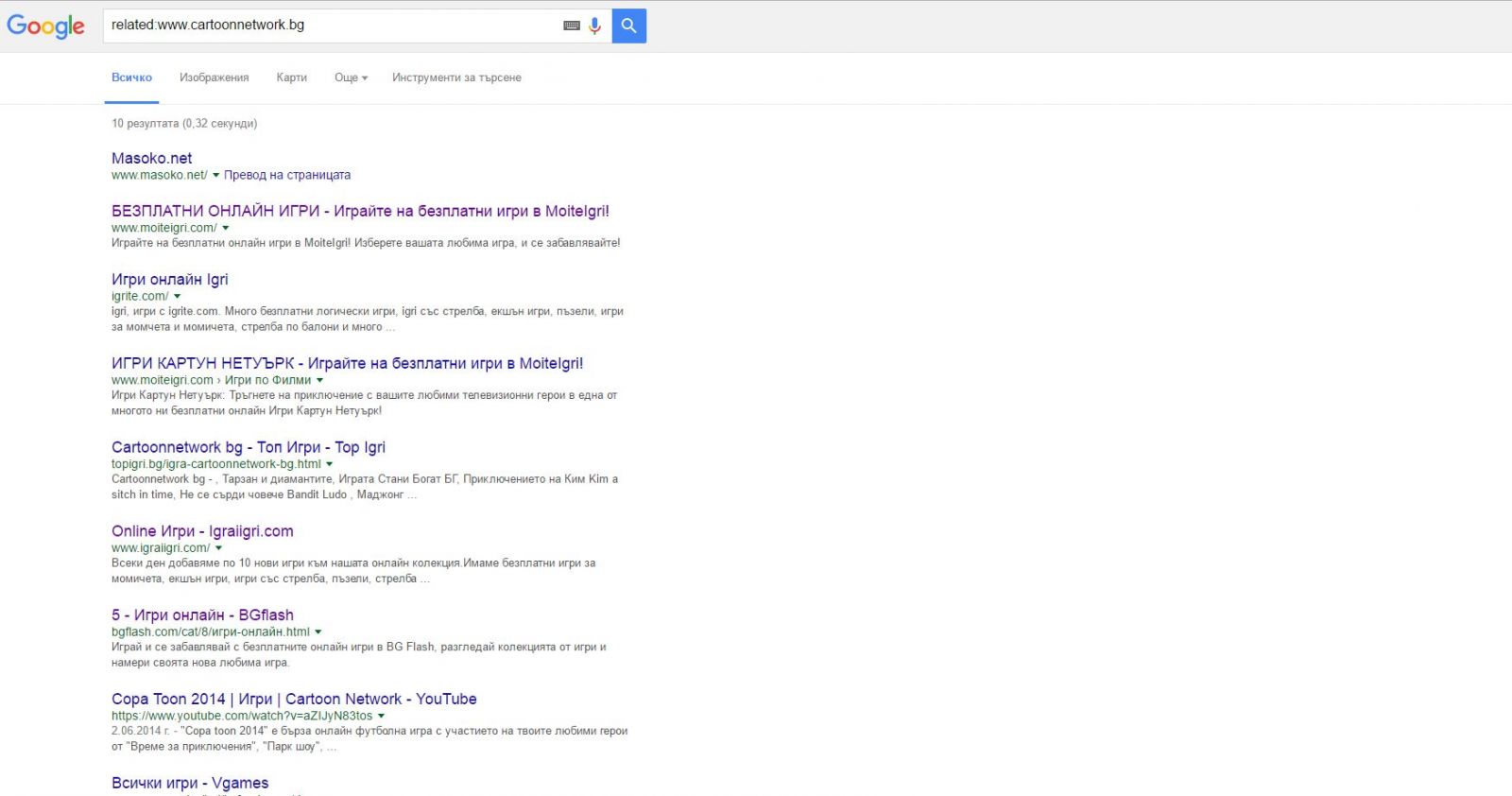1512x796 pixels.
Task: Expand arrow beside www.igraiigri.com/ URL
Action: point(218,548)
